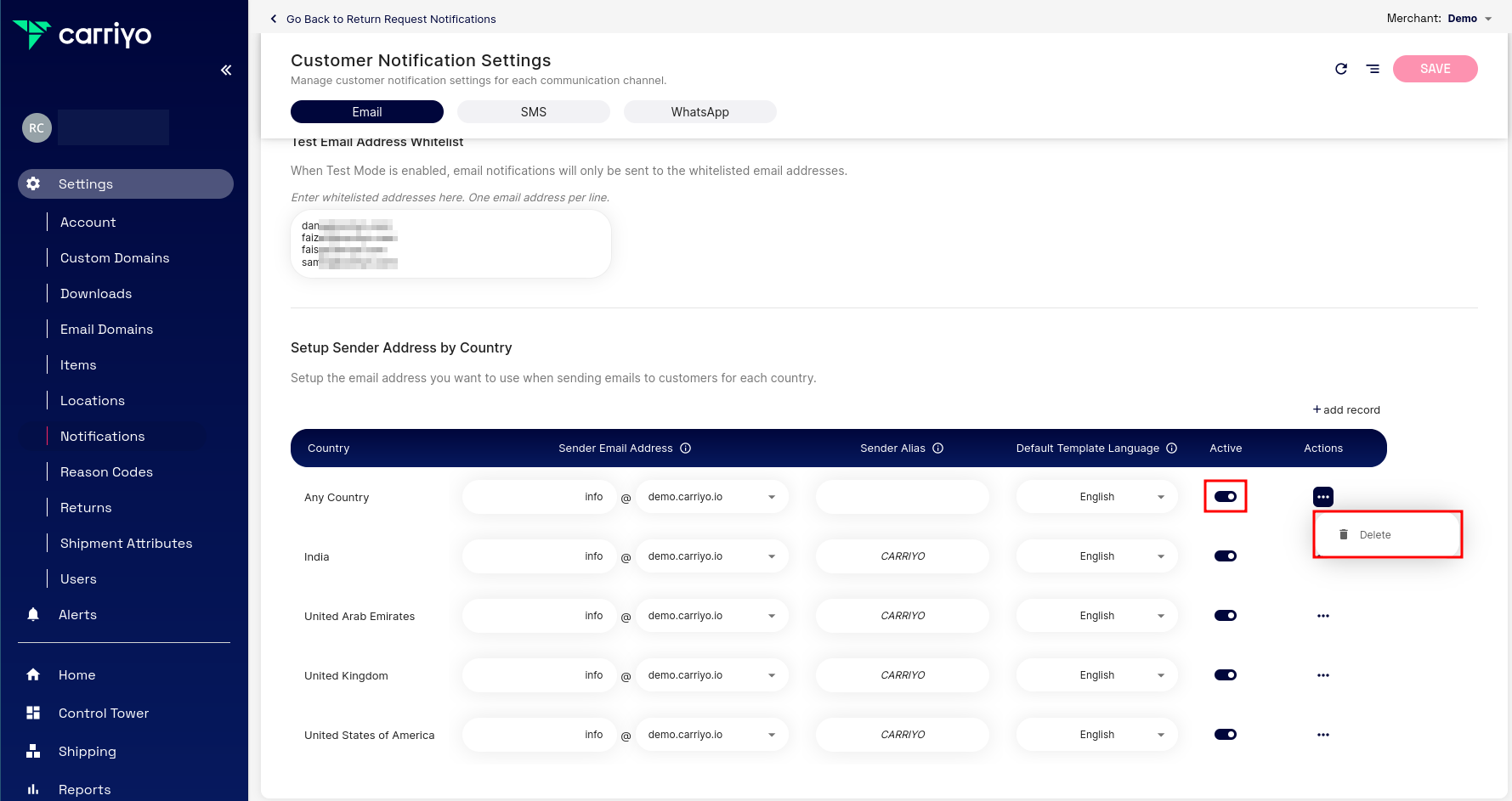Disable the highlighted Any Country Active toggle
Image resolution: width=1512 pixels, height=801 pixels.
pyautogui.click(x=1225, y=496)
